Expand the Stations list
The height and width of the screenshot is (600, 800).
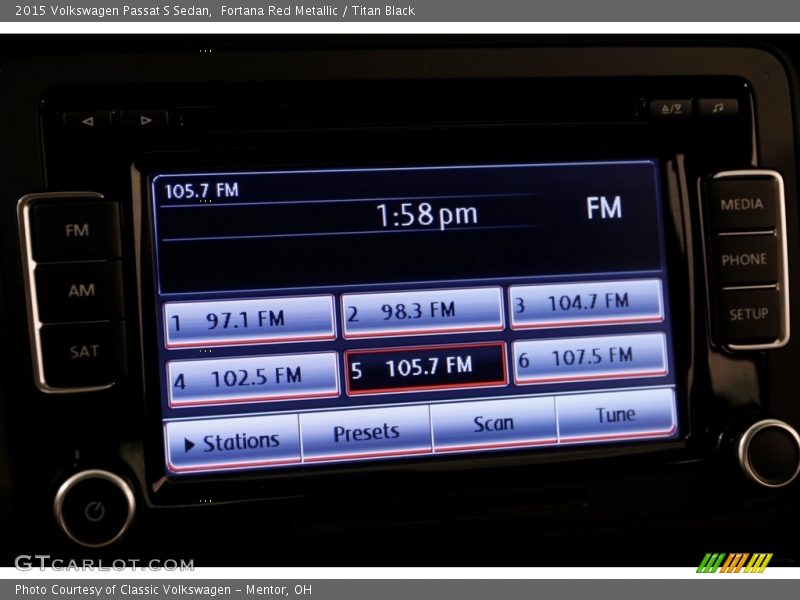233,441
